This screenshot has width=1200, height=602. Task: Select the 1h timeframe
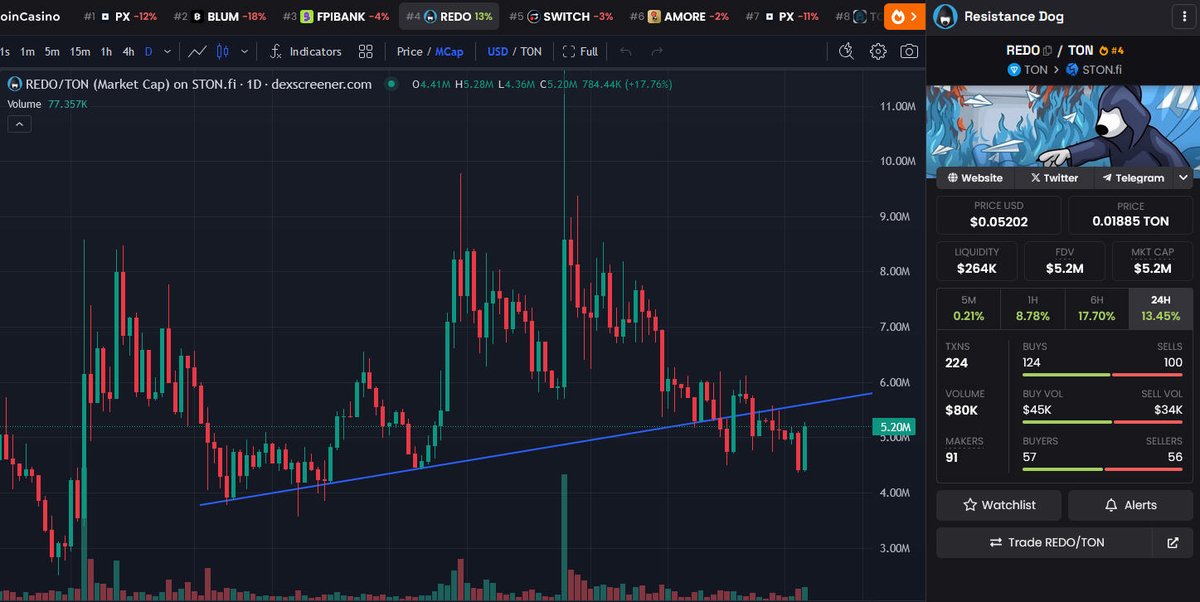pyautogui.click(x=105, y=51)
